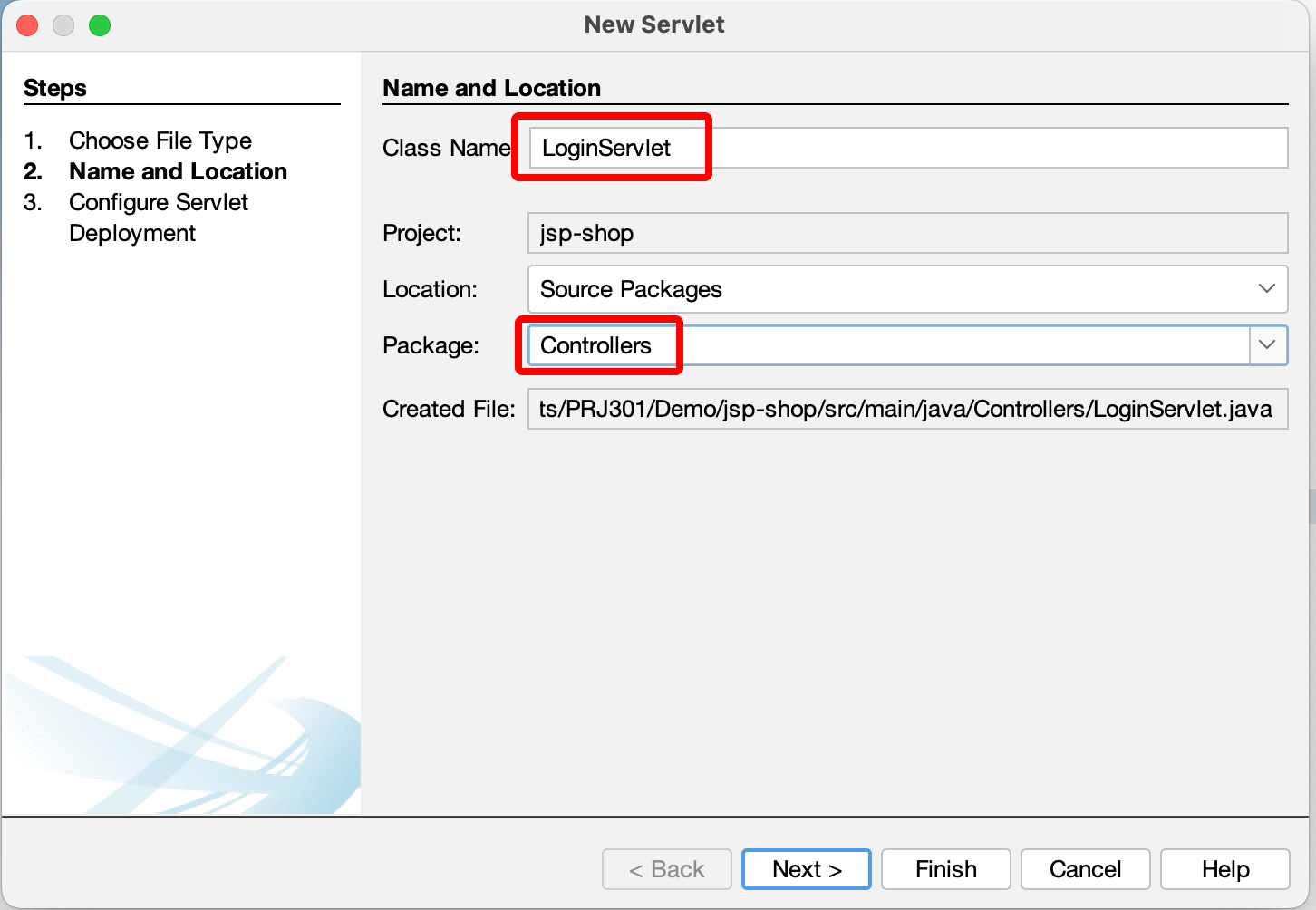Click the 'Package:' label
This screenshot has height=910, width=1316.
coord(431,345)
